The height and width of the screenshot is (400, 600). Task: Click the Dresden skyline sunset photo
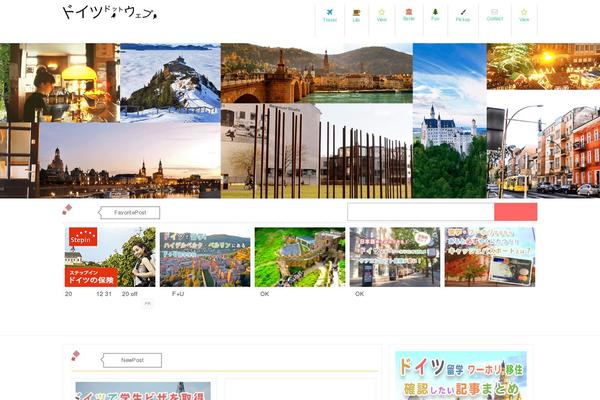tap(130, 160)
